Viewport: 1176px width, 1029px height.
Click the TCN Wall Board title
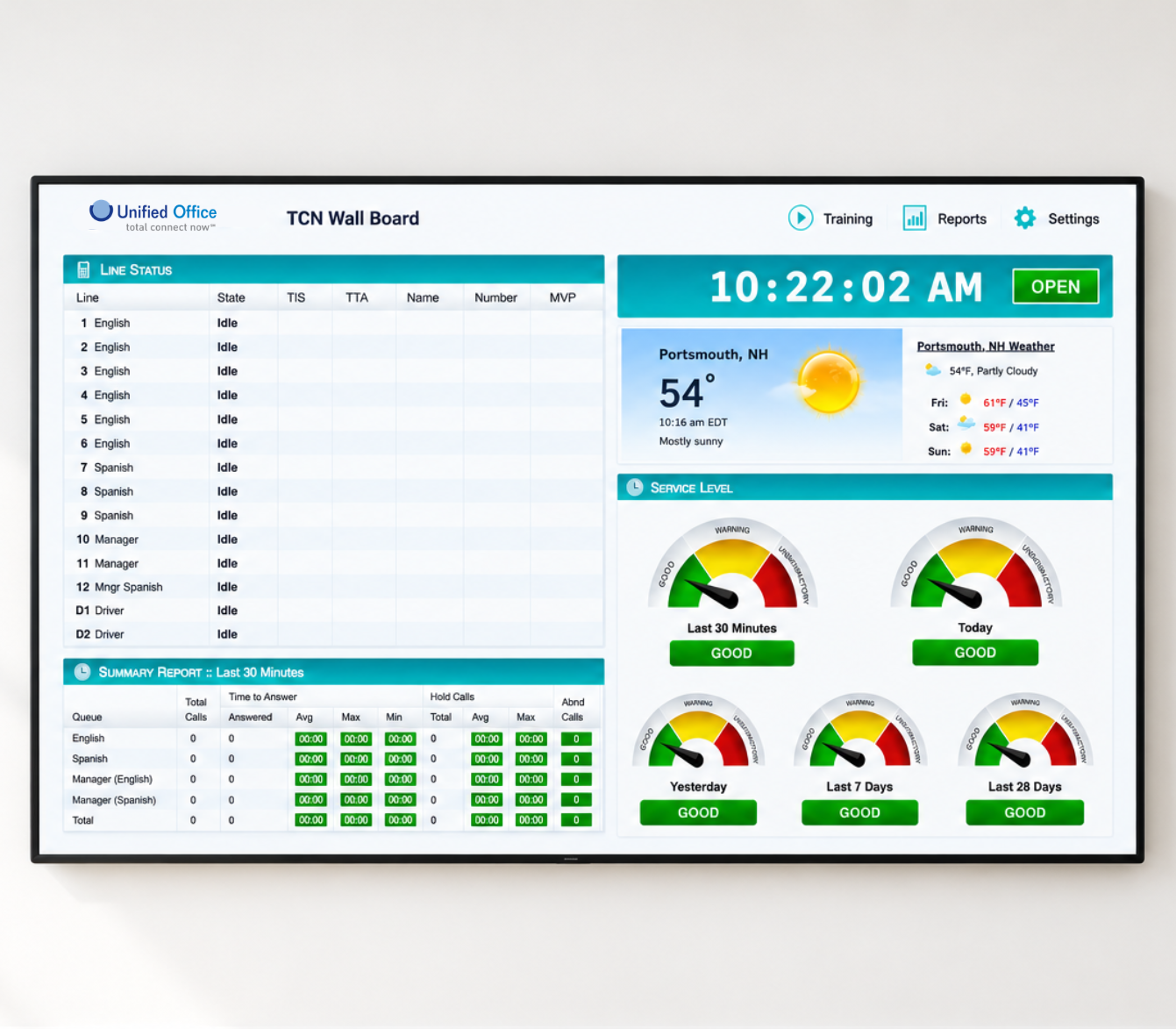[353, 218]
